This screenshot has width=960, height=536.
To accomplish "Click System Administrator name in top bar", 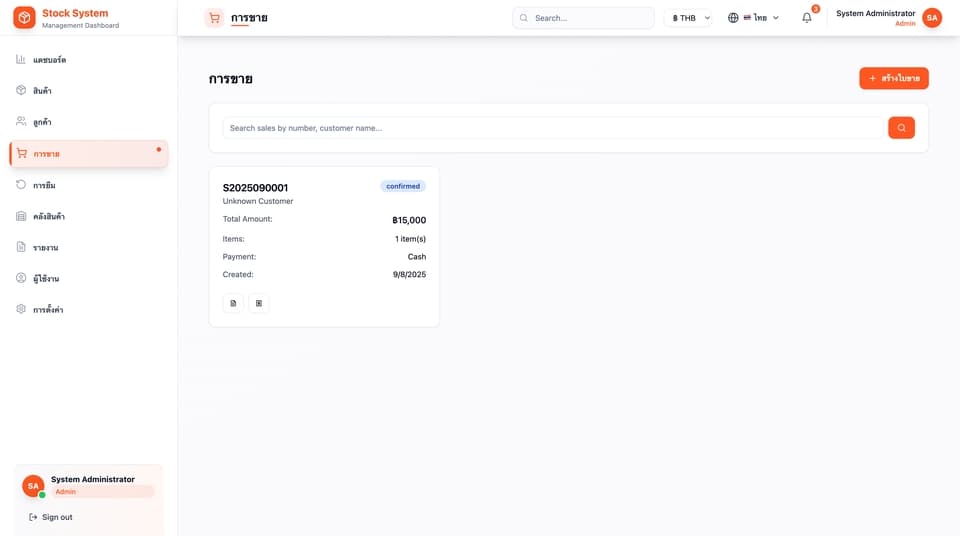I will click(876, 13).
